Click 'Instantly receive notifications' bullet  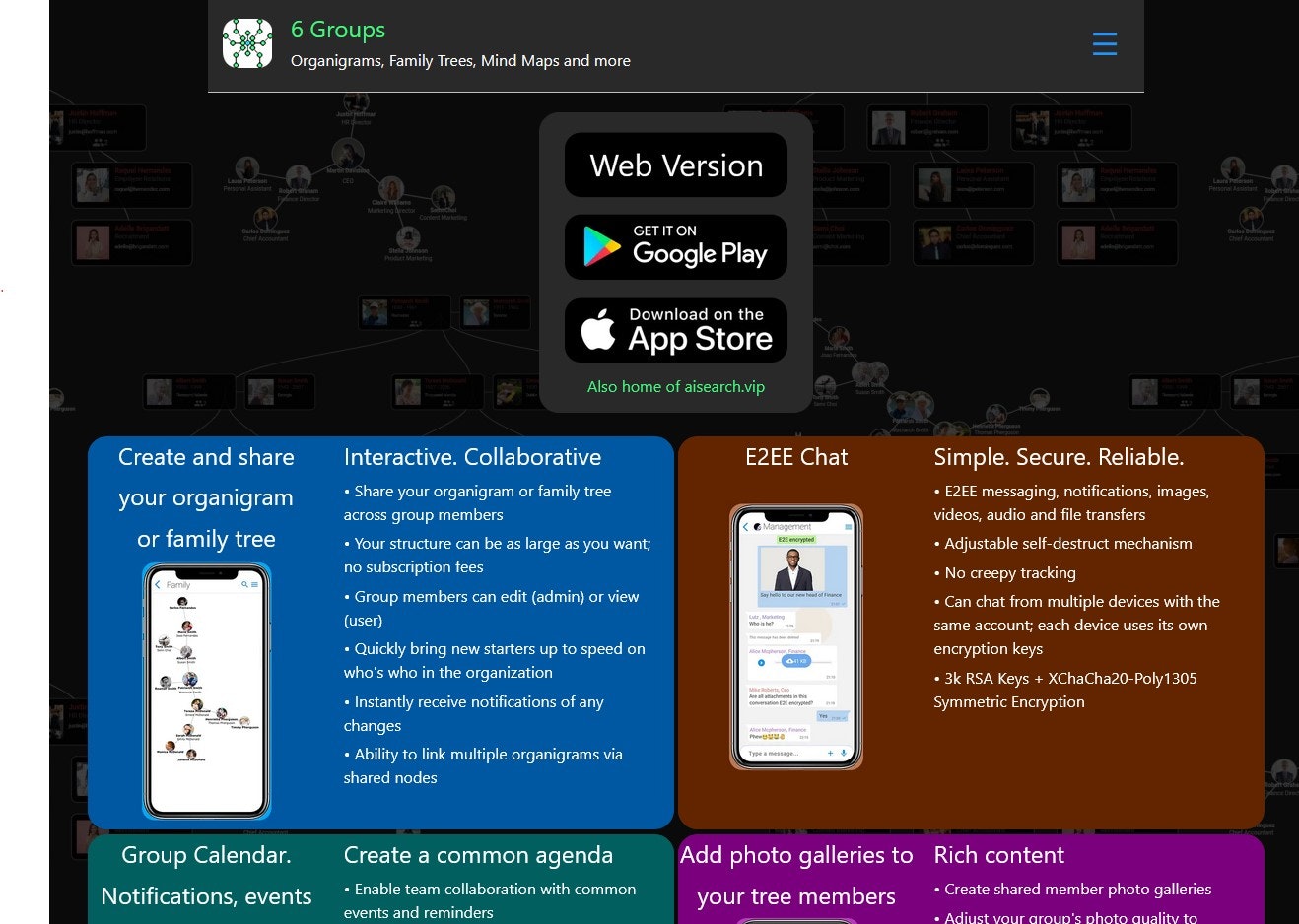[474, 714]
